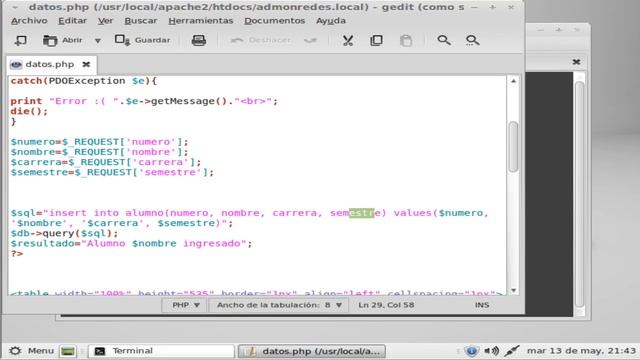
Task: Click the background window vertical scrollbar
Action: pyautogui.click(x=579, y=194)
